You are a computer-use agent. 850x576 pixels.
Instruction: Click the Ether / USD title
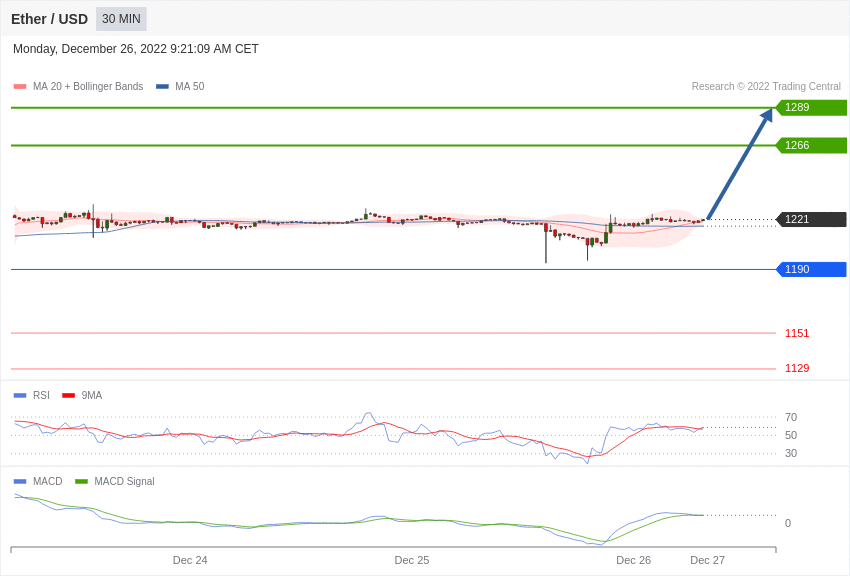click(49, 19)
